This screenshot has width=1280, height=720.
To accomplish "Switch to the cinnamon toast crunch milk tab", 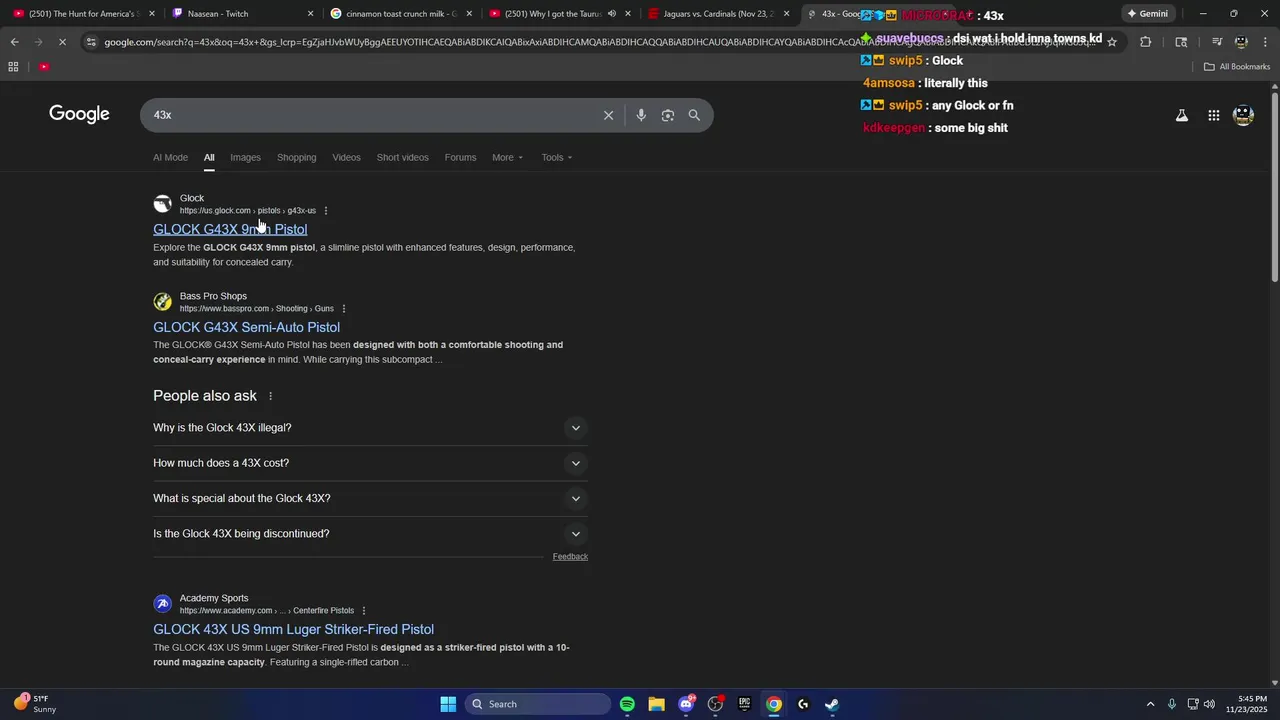I will tap(400, 14).
